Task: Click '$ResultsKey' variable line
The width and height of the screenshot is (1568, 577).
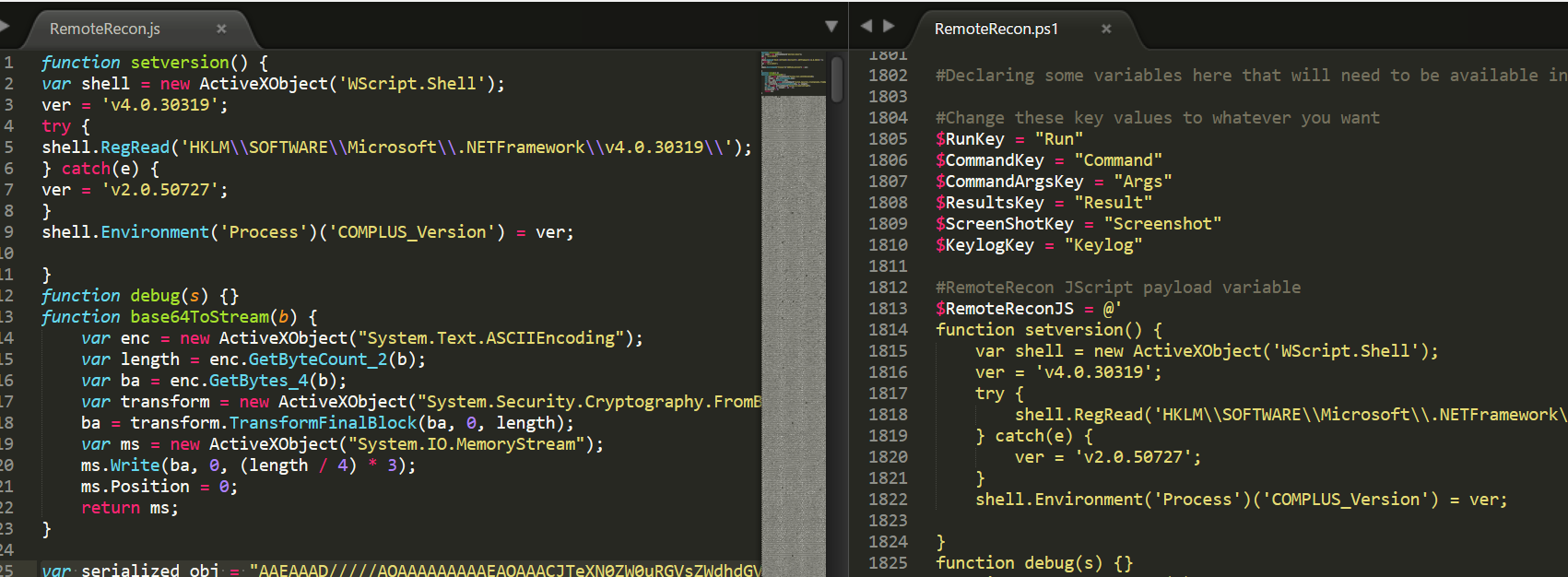Action: point(1043,203)
